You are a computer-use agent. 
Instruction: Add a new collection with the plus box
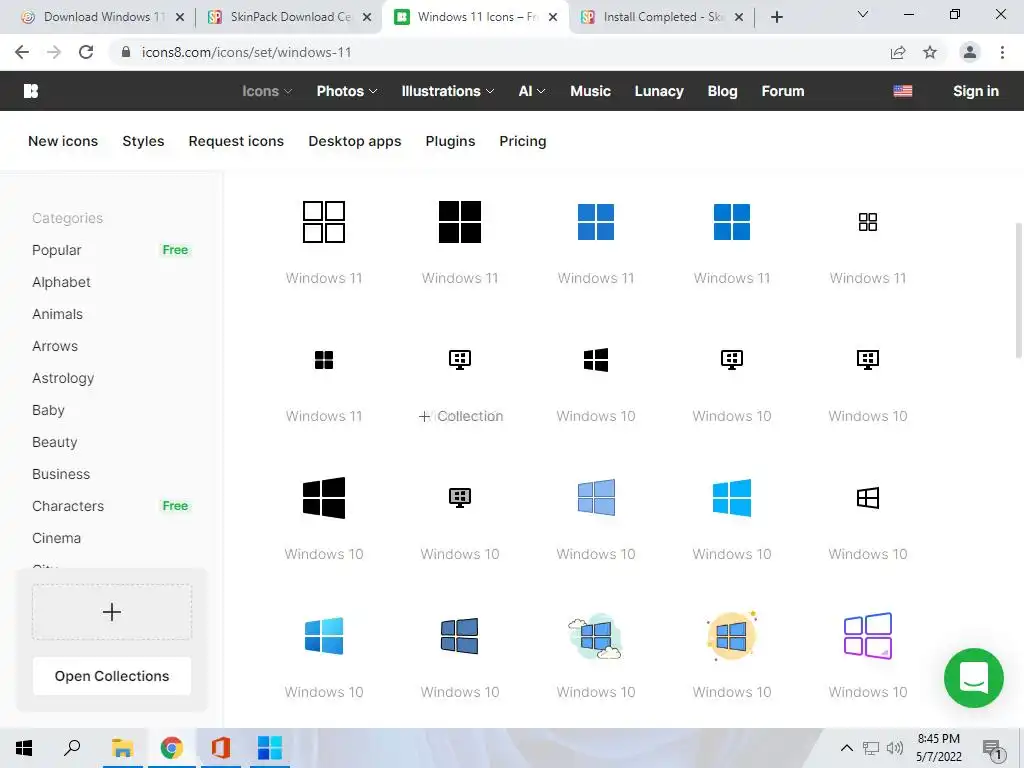112,612
